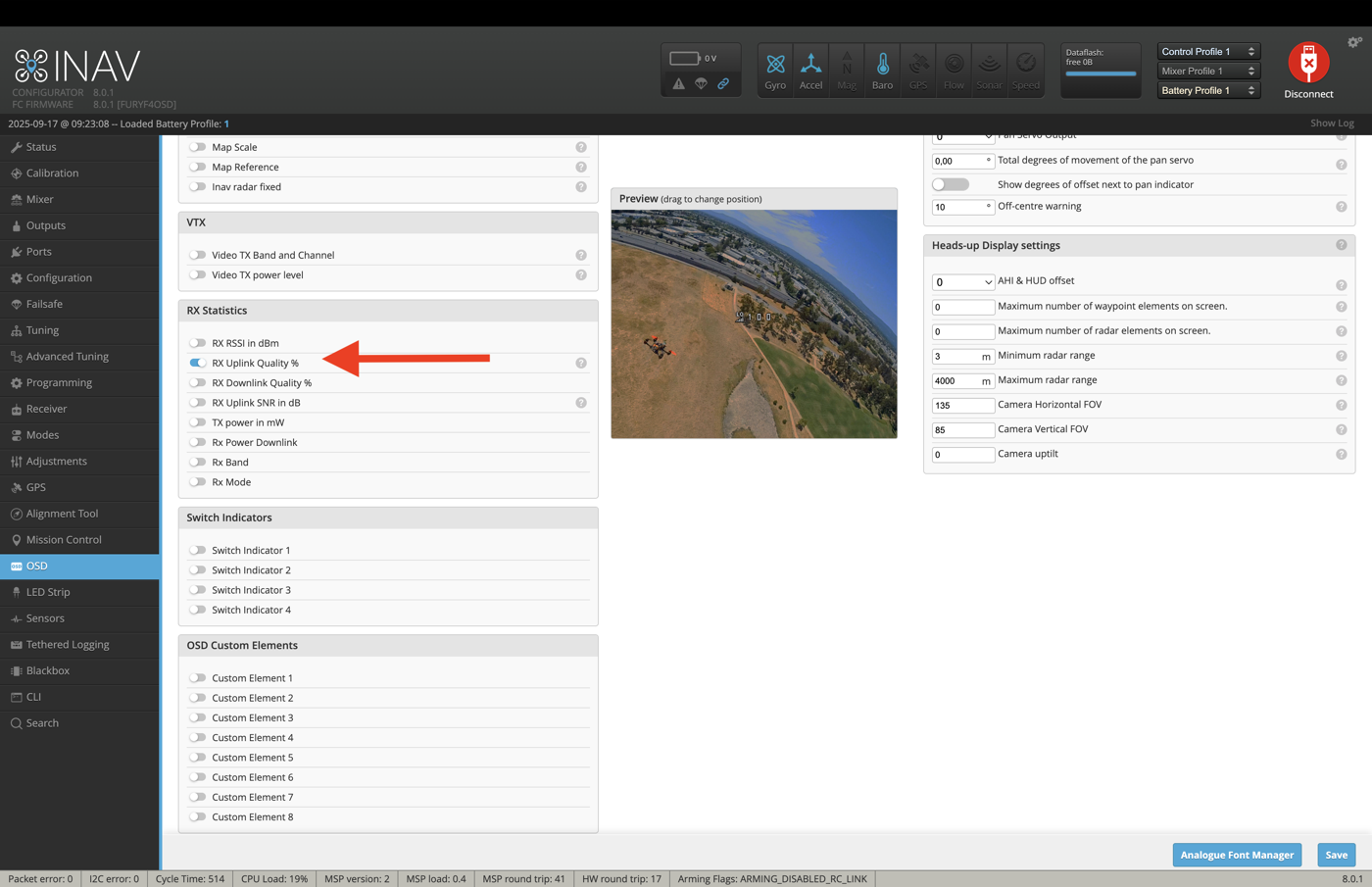Open help for RX Uplink Quality %
The image size is (1372, 887).
581,363
